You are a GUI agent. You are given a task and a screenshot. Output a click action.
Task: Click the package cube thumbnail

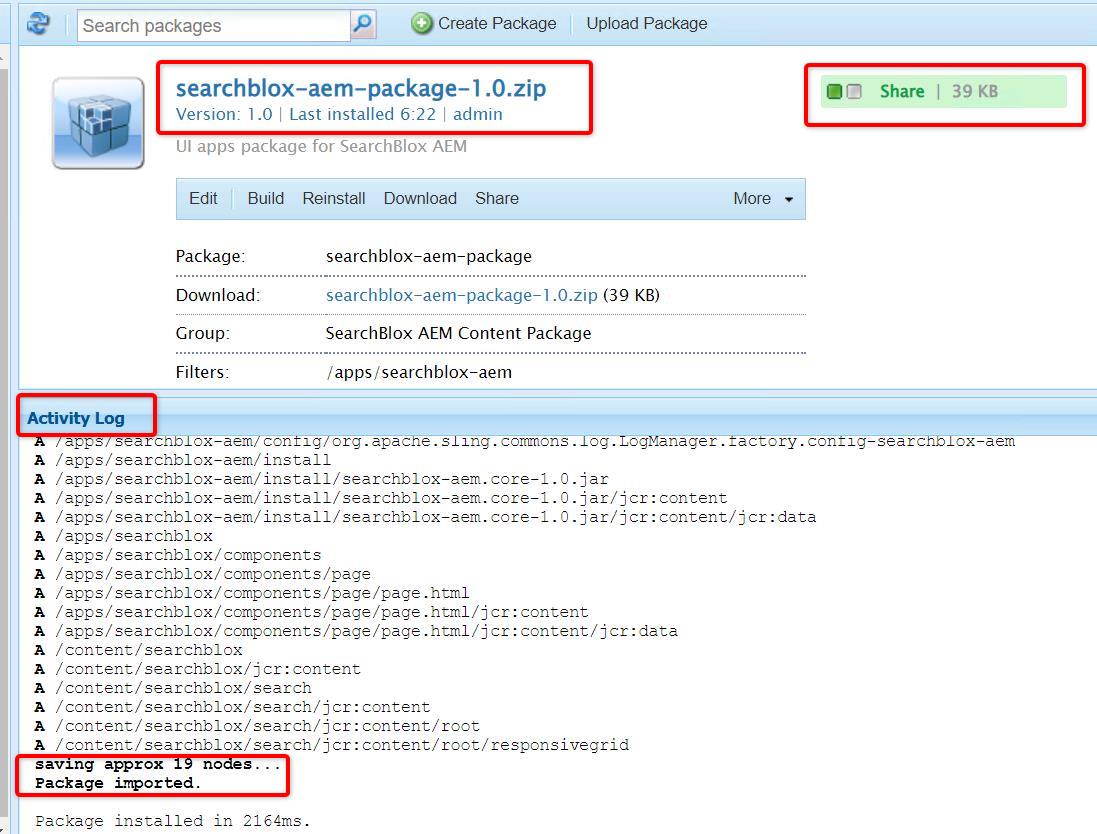pyautogui.click(x=98, y=122)
